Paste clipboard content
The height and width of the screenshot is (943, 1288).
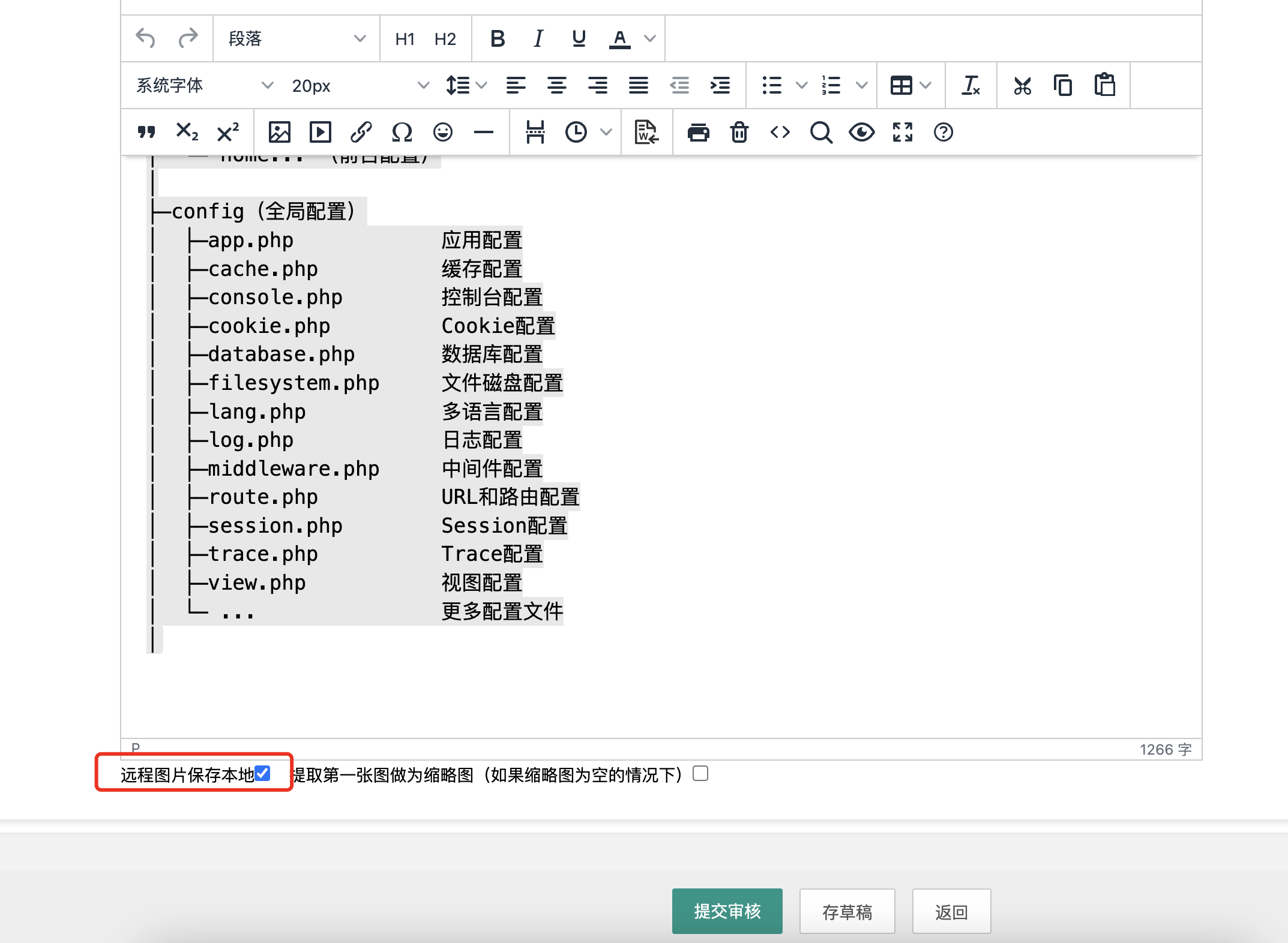click(x=1104, y=86)
